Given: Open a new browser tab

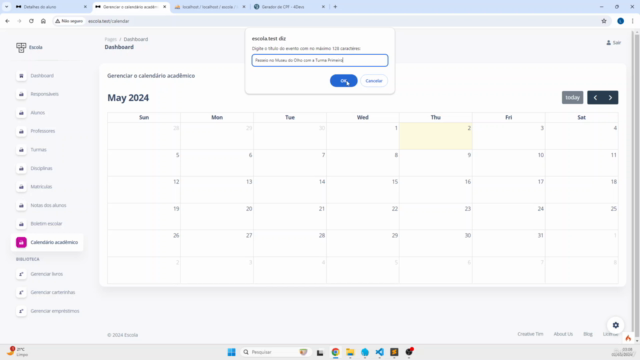Looking at the screenshot, I should (x=336, y=7).
